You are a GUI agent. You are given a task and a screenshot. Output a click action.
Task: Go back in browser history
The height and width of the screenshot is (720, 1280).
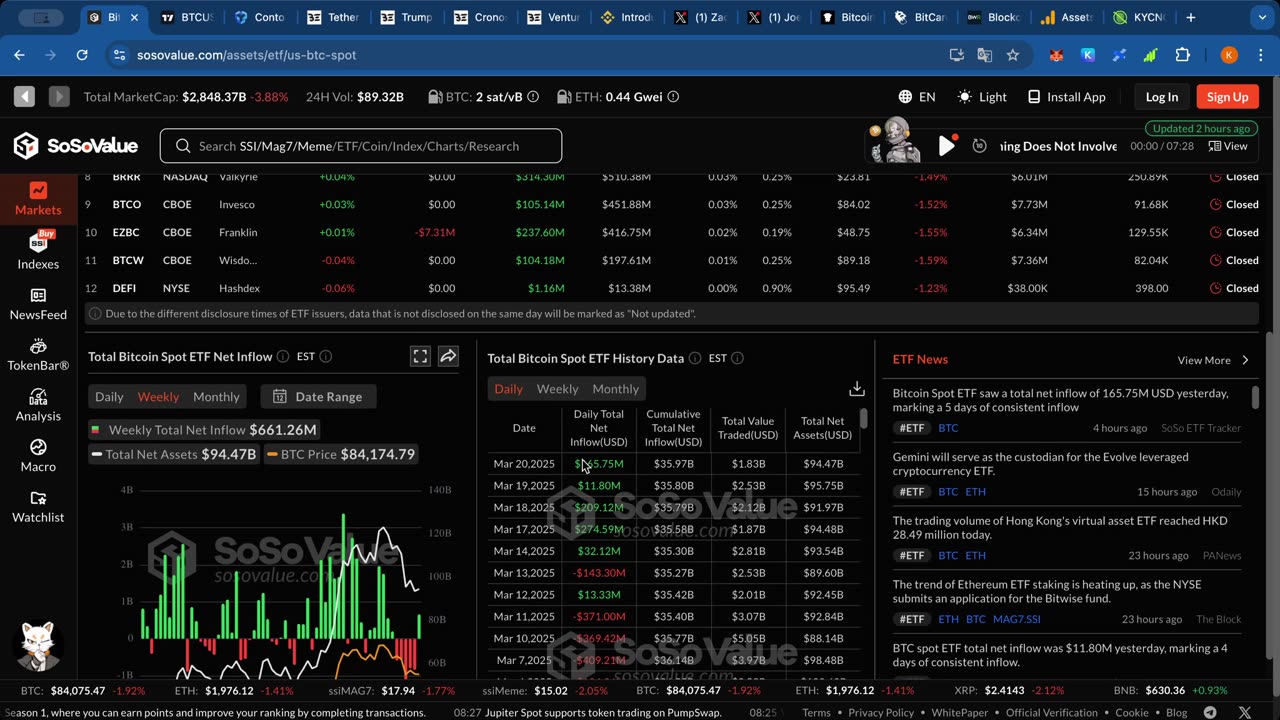click(19, 55)
